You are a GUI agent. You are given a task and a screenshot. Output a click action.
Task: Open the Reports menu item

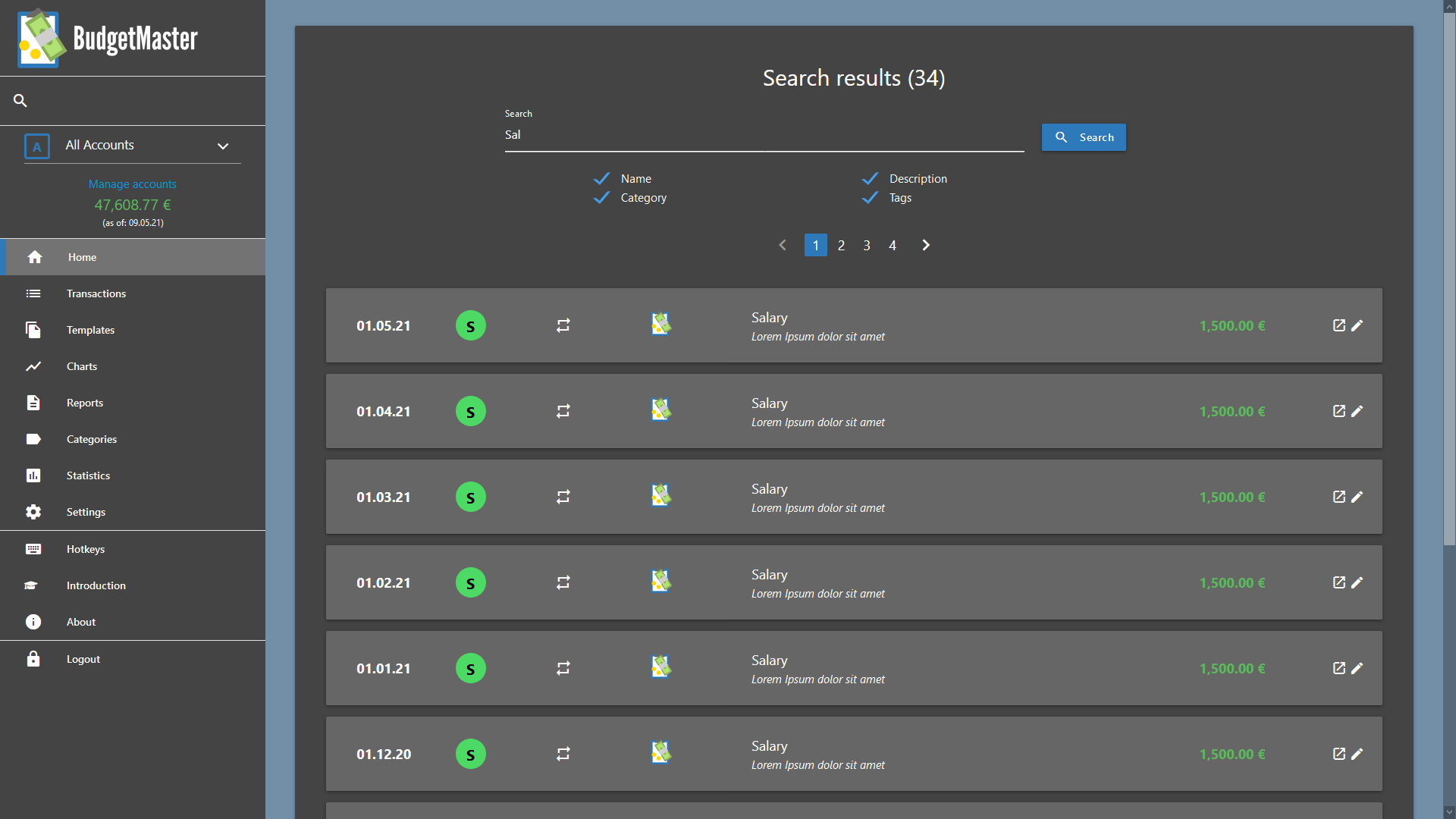coord(133,403)
